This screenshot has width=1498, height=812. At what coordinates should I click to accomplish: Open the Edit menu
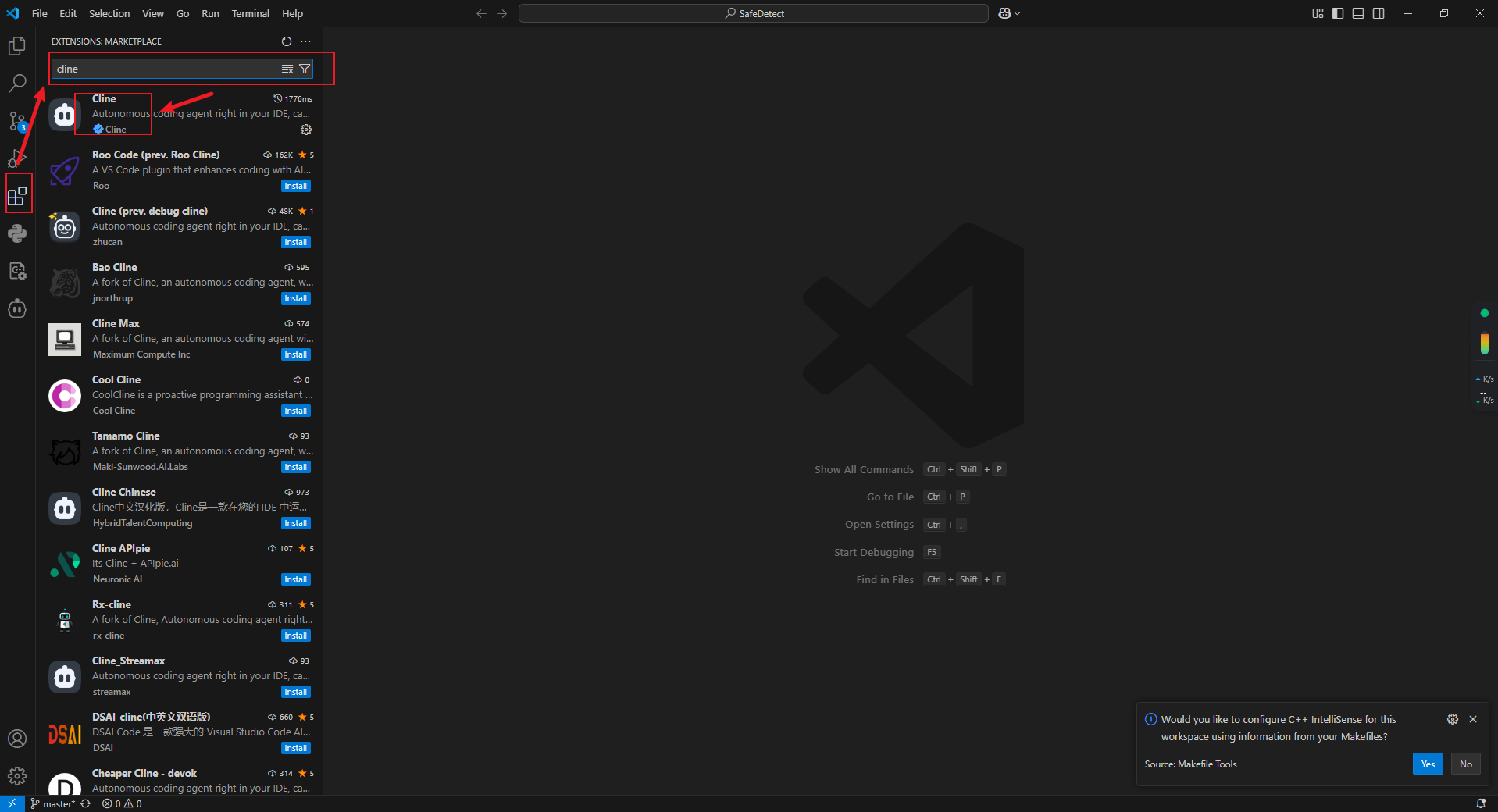68,13
